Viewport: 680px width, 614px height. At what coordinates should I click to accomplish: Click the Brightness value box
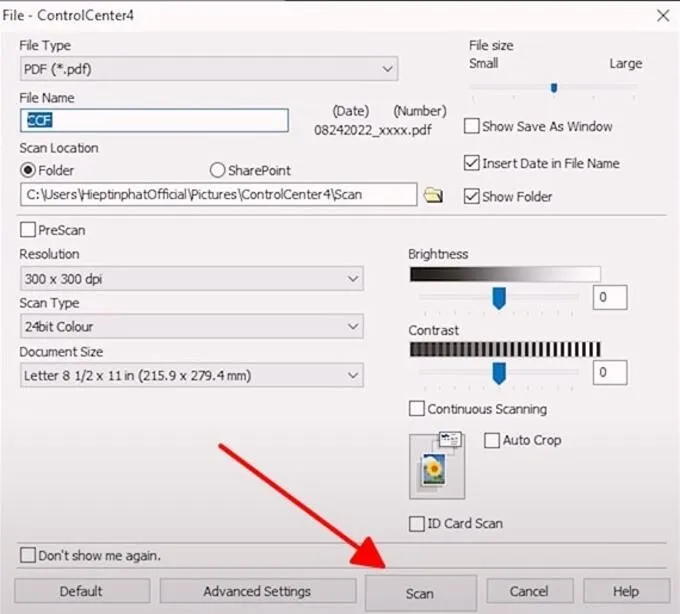(x=610, y=297)
